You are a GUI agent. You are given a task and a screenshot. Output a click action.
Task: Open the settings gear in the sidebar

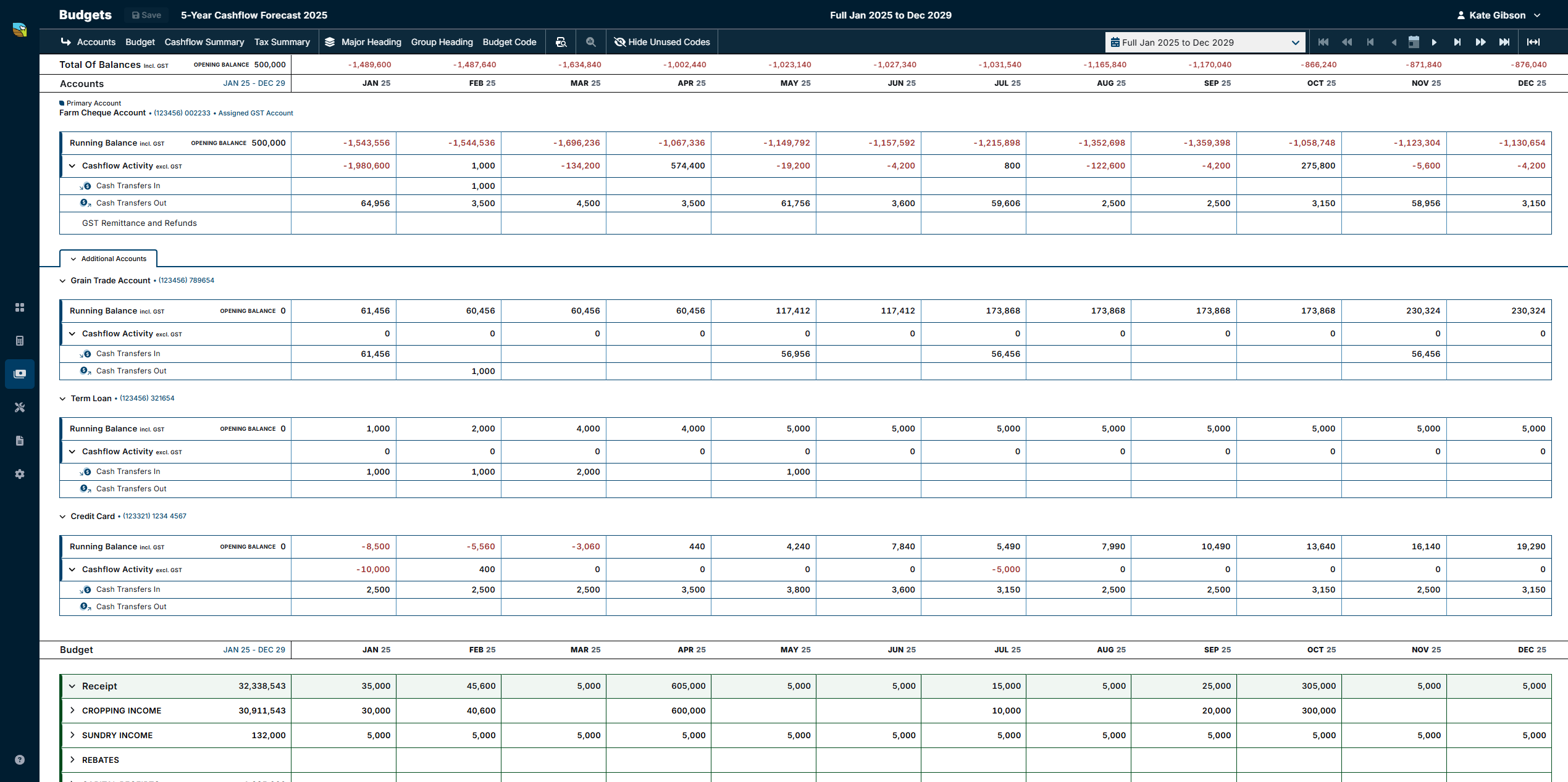[x=20, y=474]
